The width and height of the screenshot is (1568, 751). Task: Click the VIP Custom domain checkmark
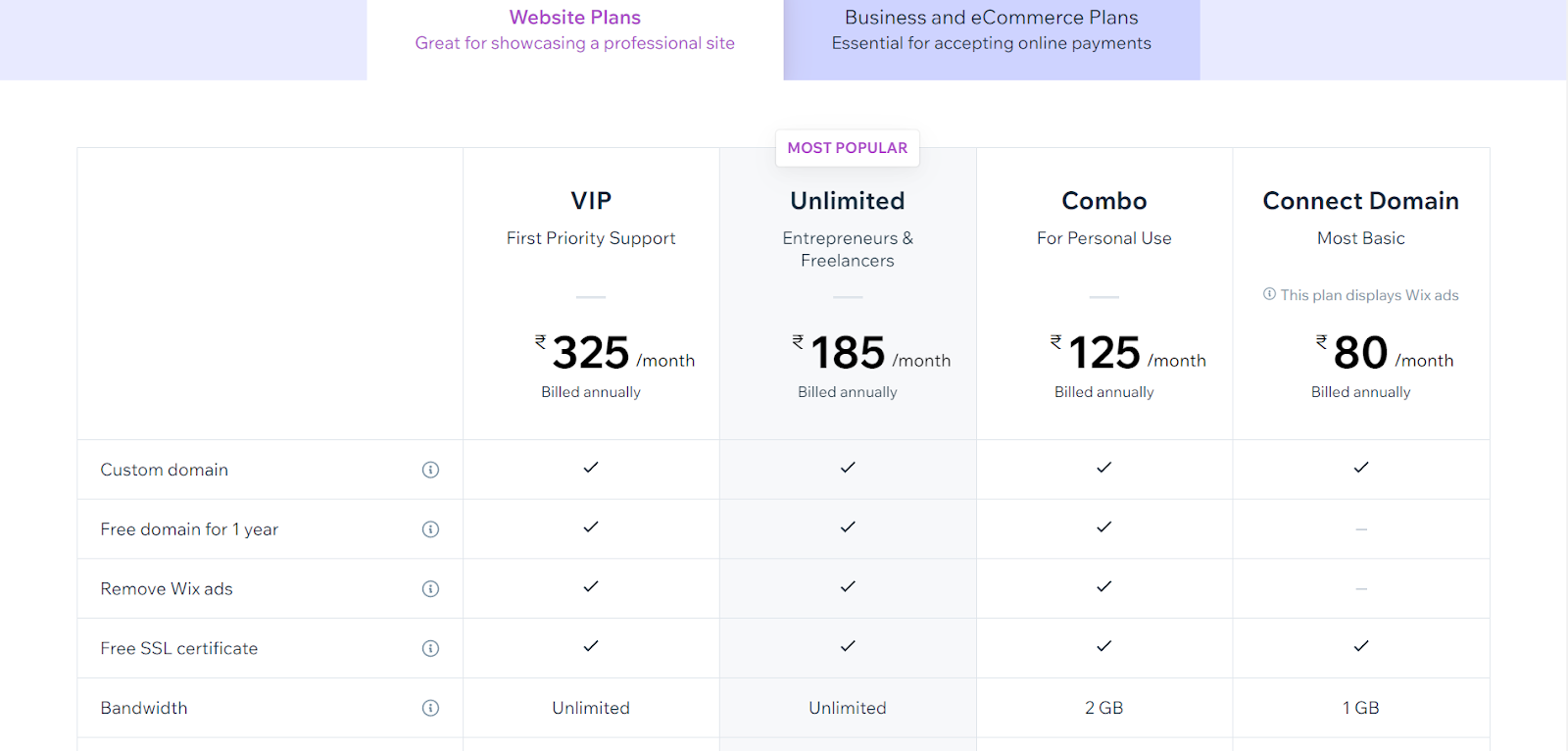click(591, 468)
